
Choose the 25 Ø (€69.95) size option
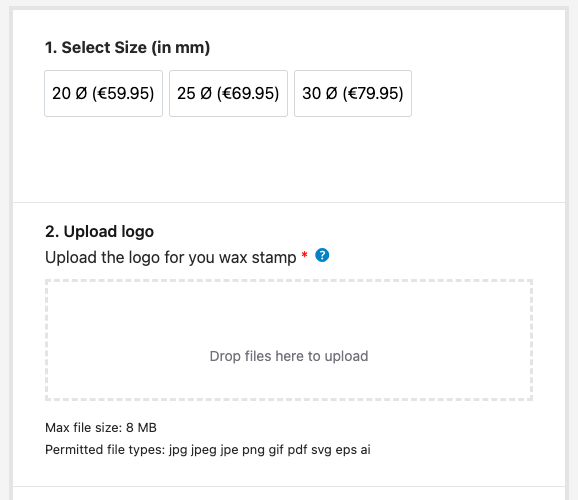(x=228, y=94)
